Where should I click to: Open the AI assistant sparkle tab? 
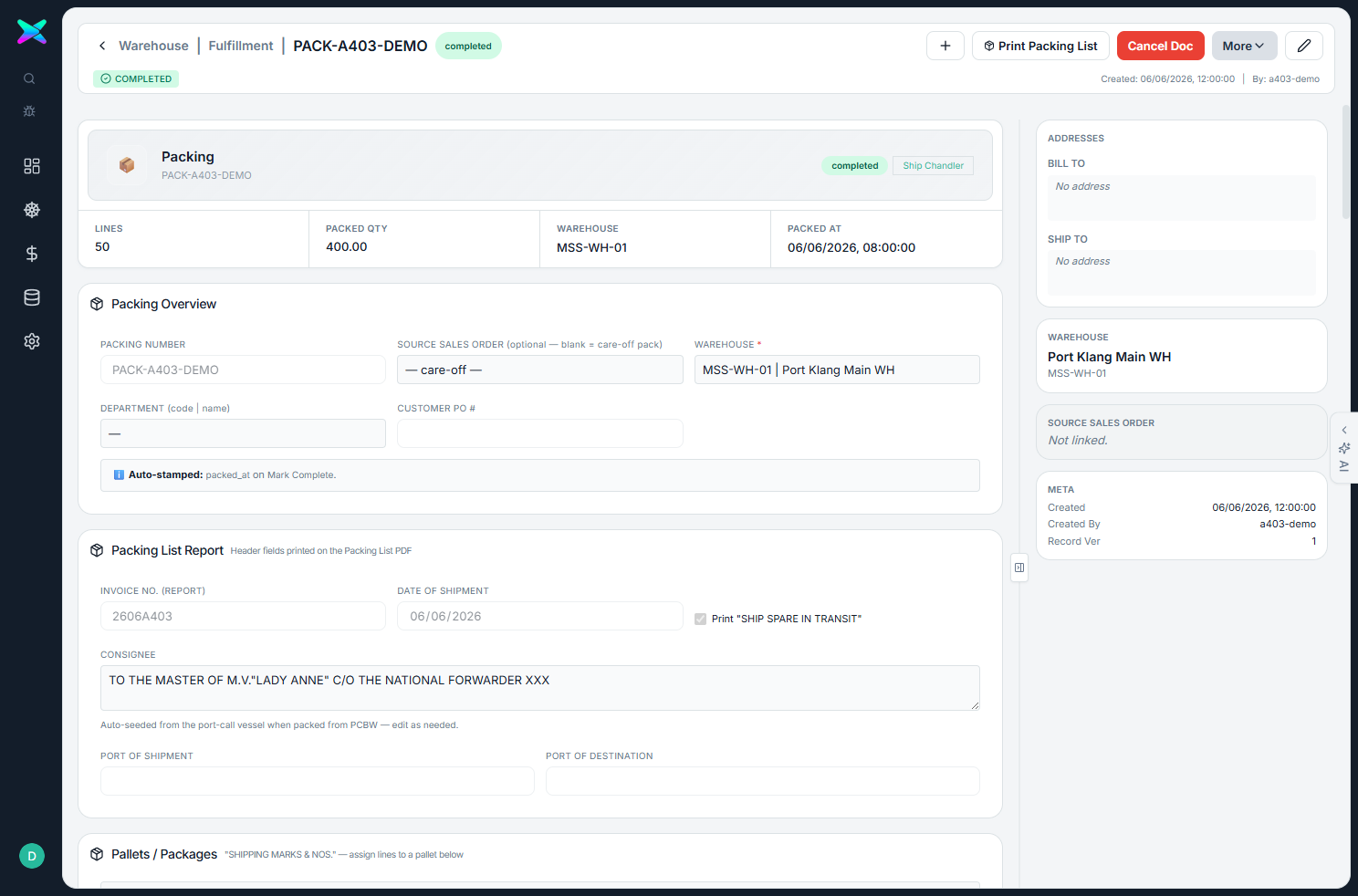pyautogui.click(x=1344, y=448)
